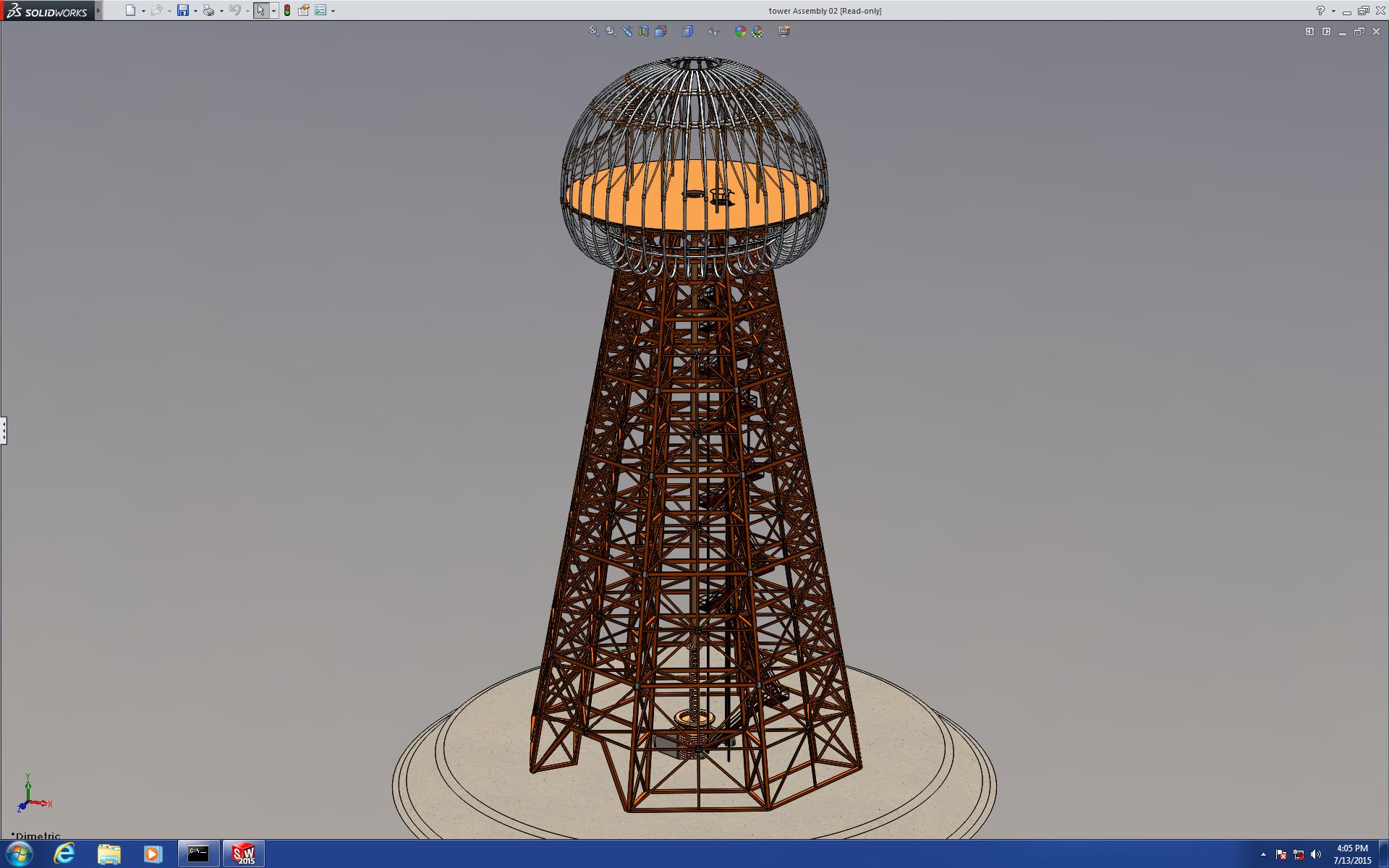Click the Edit Appearance color ball
This screenshot has height=868, width=1389.
click(x=740, y=31)
